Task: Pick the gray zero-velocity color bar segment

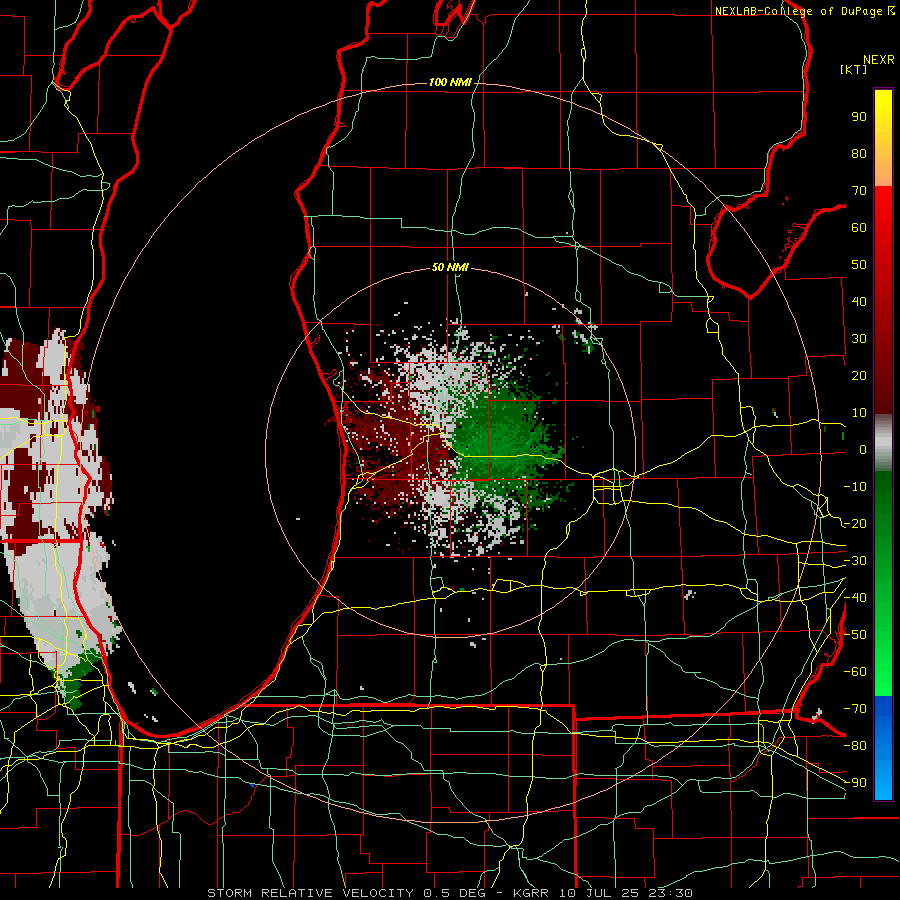Action: (x=883, y=443)
